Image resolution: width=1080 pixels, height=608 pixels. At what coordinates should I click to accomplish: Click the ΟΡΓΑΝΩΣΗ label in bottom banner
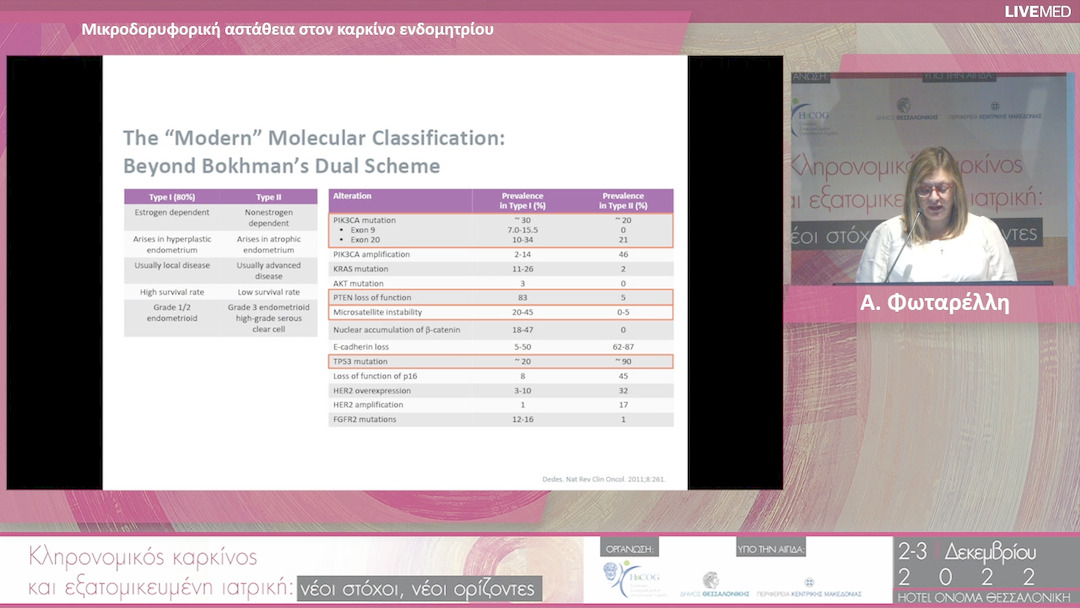click(x=630, y=549)
